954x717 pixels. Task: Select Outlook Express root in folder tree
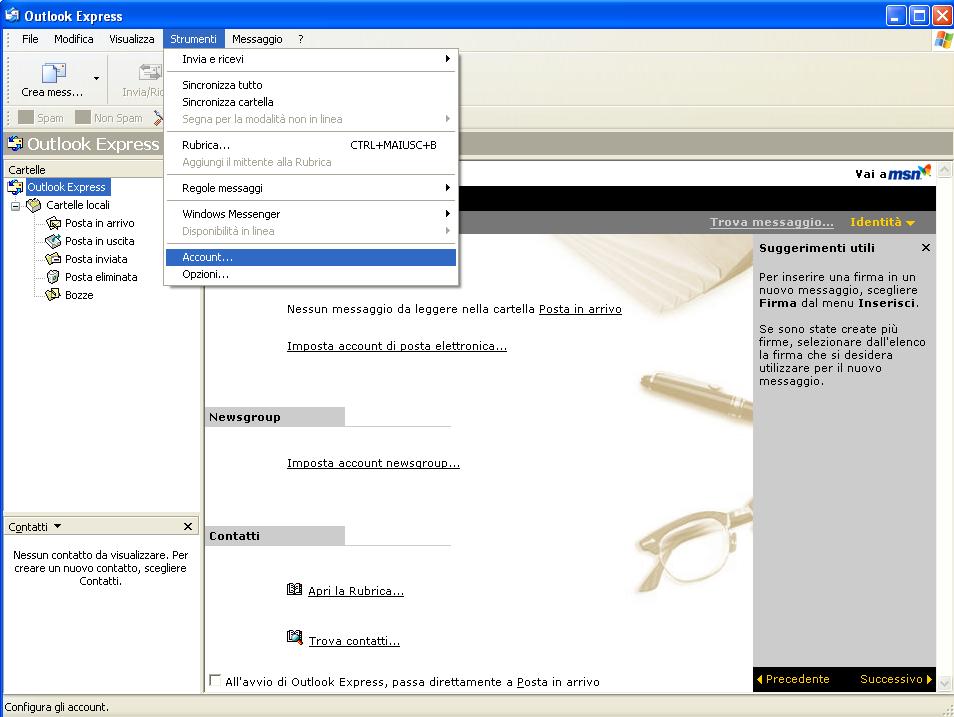[66, 187]
